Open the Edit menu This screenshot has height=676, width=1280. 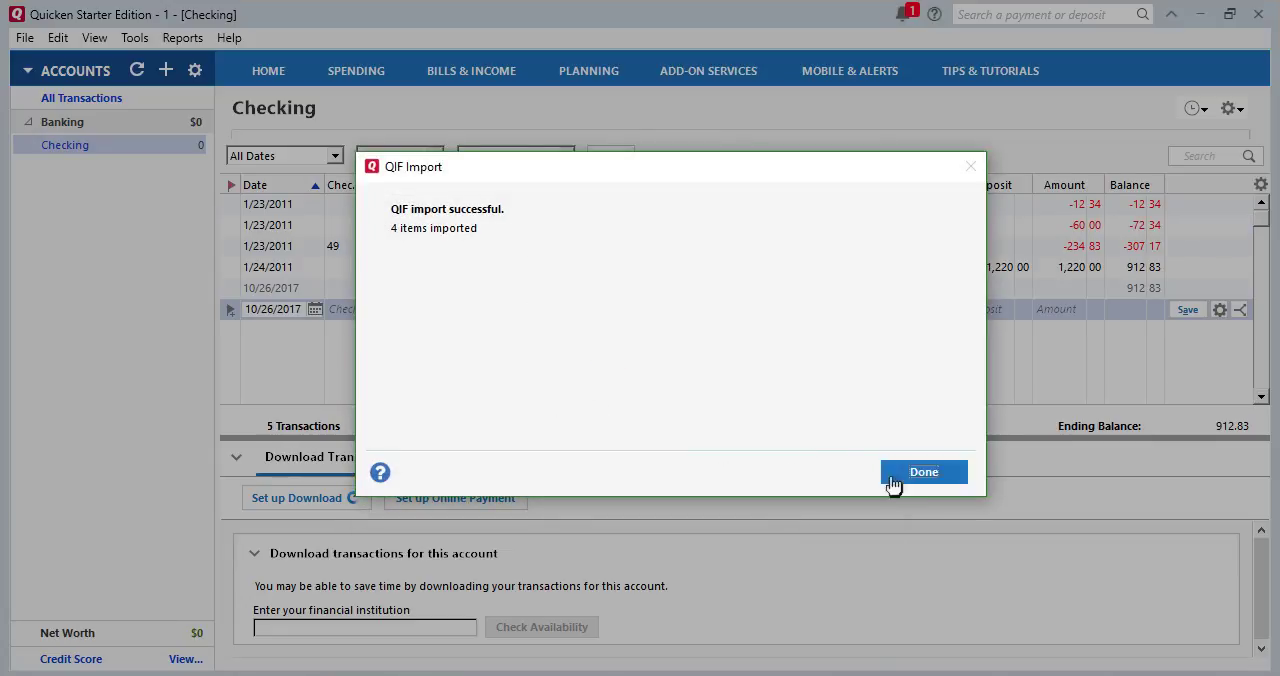point(58,38)
